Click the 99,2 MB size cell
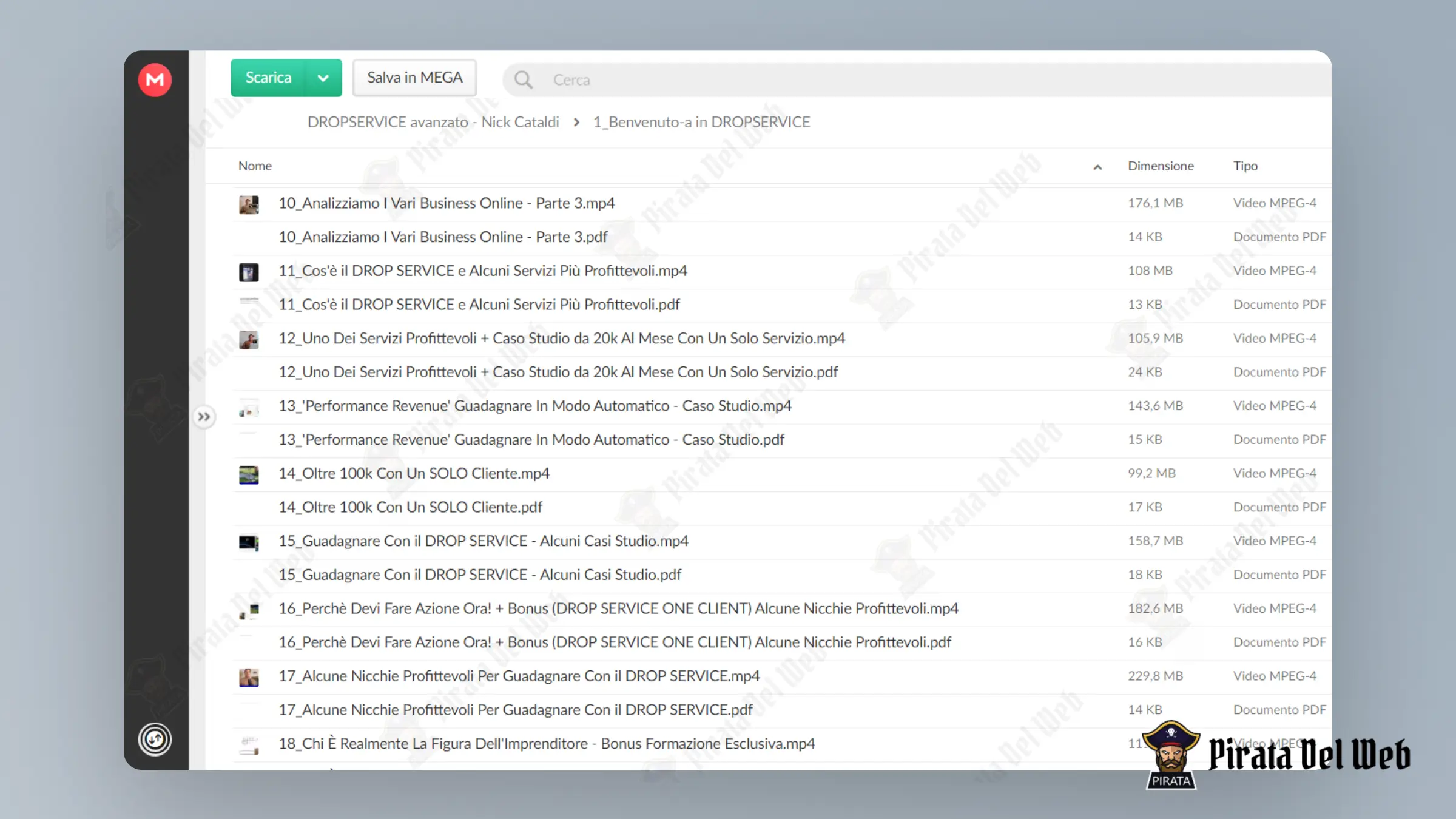 click(1151, 473)
